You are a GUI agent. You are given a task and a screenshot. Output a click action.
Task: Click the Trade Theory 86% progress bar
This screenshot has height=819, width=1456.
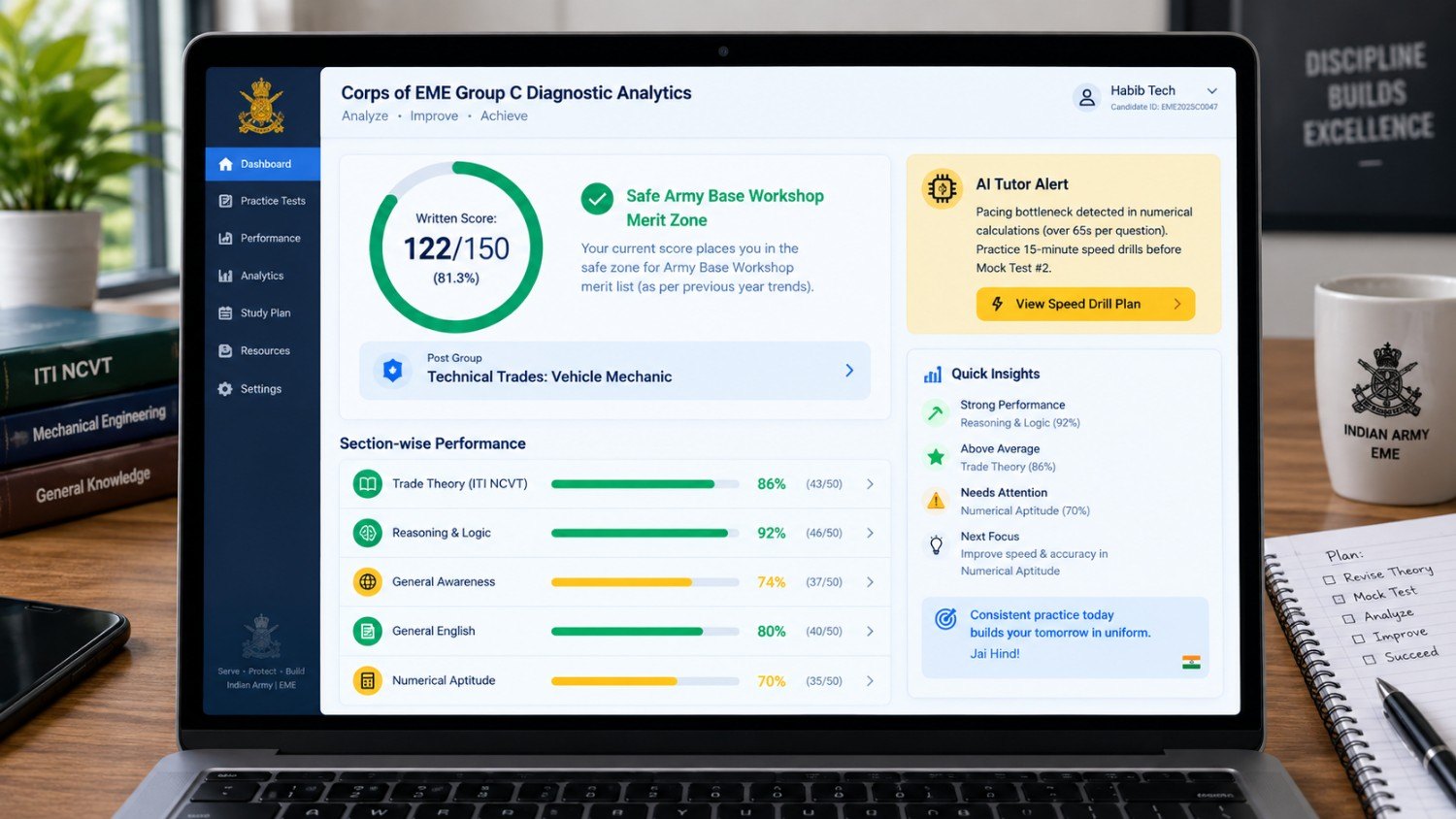coord(645,484)
